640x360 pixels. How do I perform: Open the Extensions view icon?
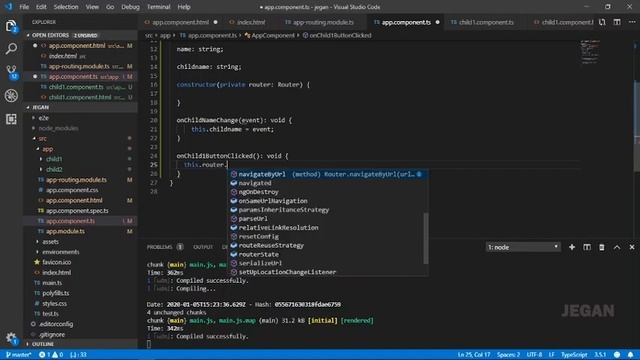(x=11, y=119)
